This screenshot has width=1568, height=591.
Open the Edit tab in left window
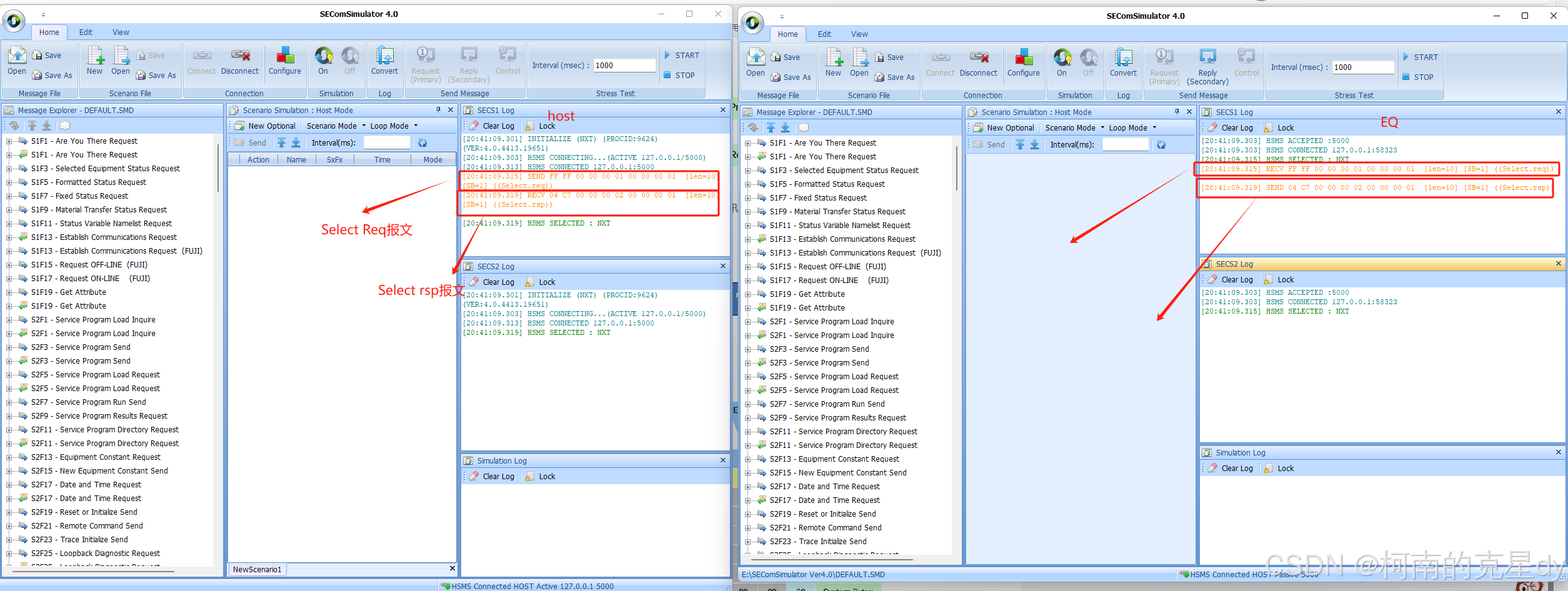point(86,32)
